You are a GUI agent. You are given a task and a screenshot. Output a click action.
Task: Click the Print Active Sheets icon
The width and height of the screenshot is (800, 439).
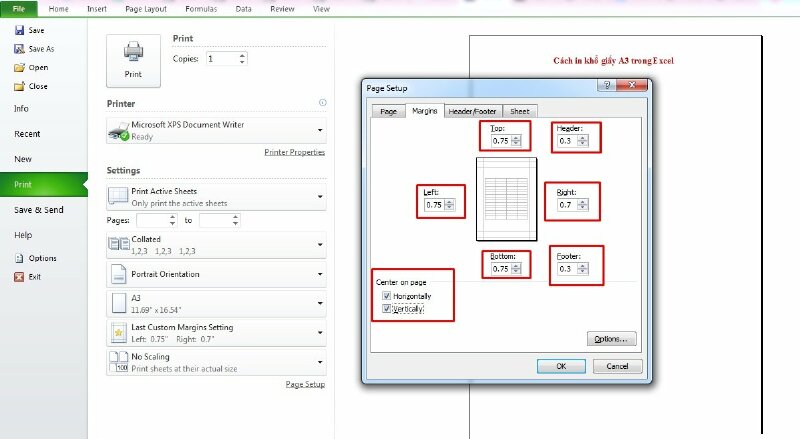coord(118,197)
